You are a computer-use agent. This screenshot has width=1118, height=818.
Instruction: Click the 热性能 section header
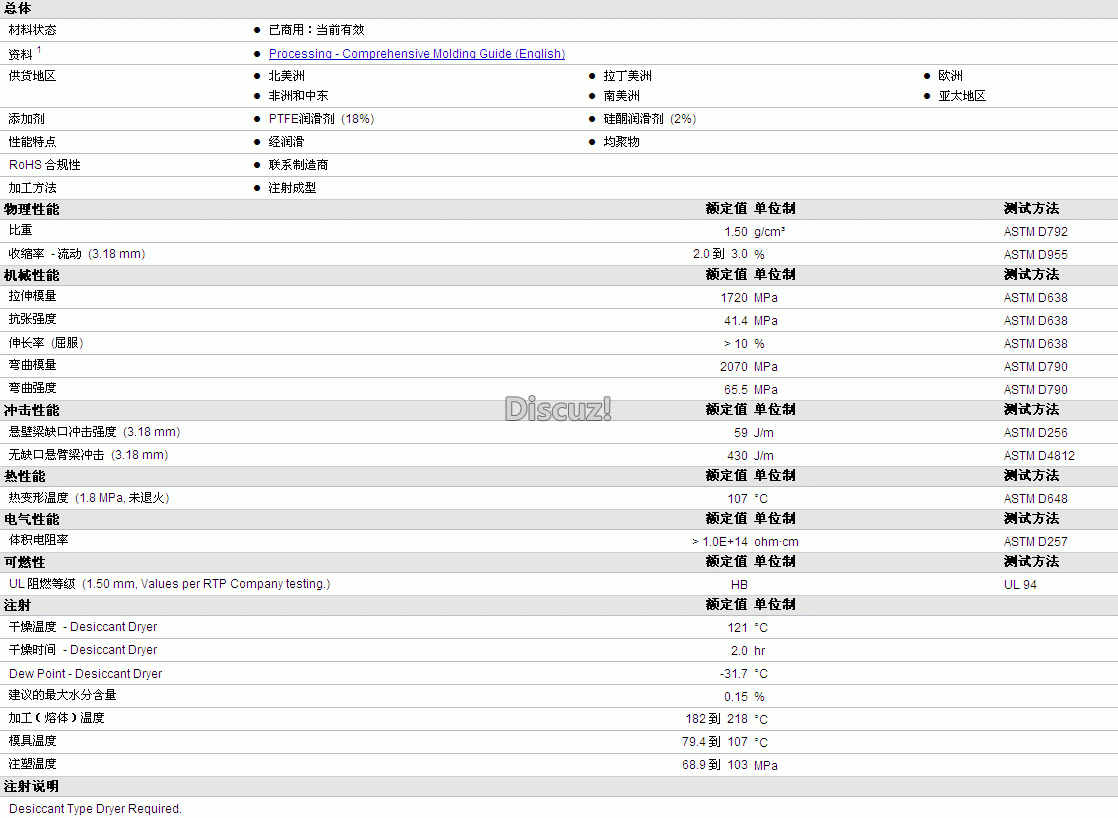pos(25,476)
